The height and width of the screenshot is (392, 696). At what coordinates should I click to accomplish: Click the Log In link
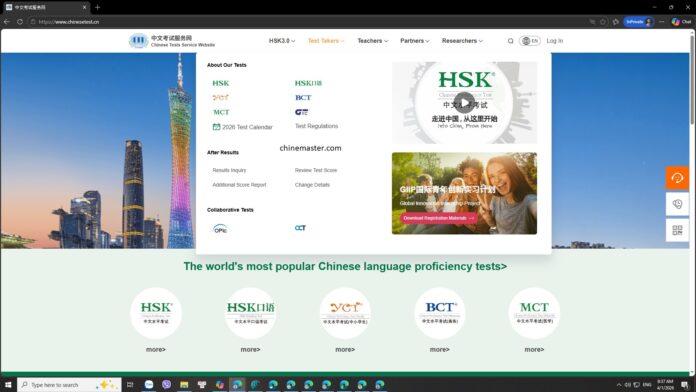554,41
